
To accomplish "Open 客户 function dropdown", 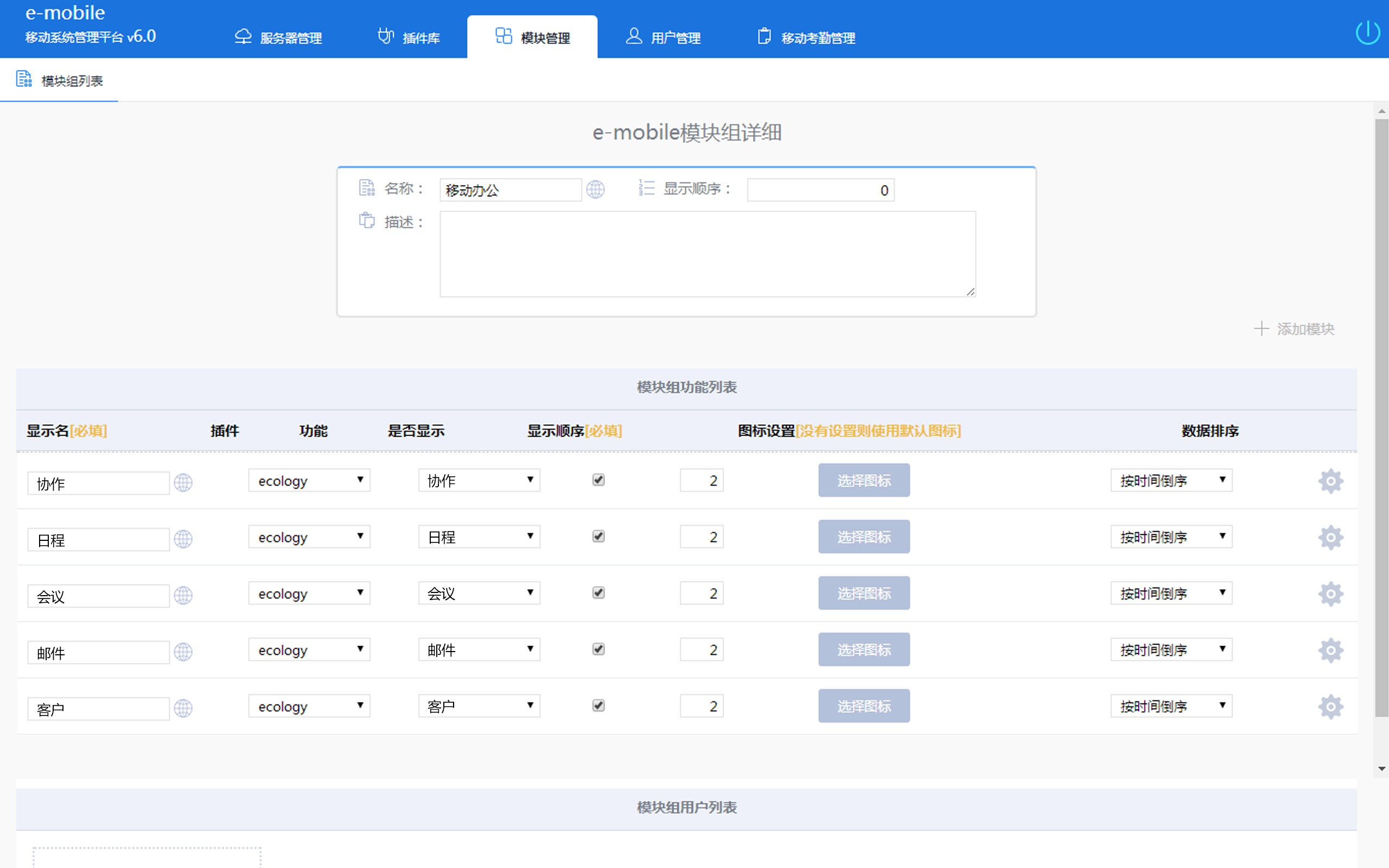I will pos(479,706).
